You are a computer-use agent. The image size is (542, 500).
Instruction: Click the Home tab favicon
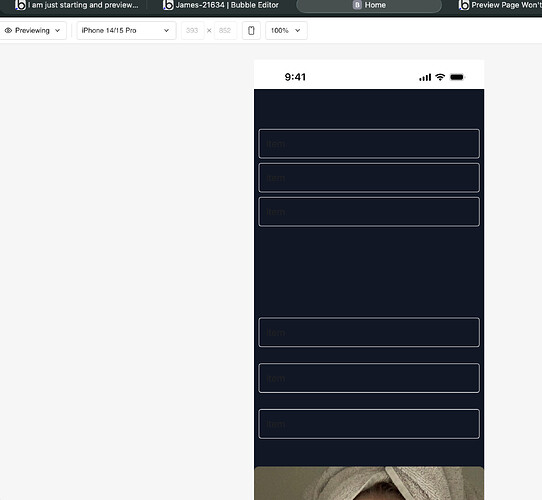pyautogui.click(x=357, y=5)
